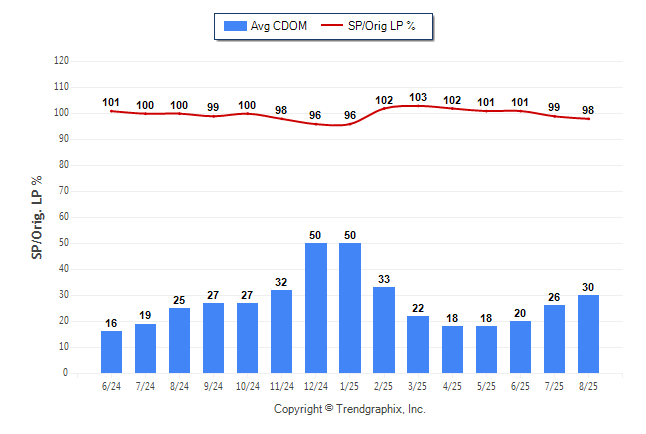This screenshot has height=434, width=646.
Task: Click the y-axis tick label '60'
Action: click(63, 216)
